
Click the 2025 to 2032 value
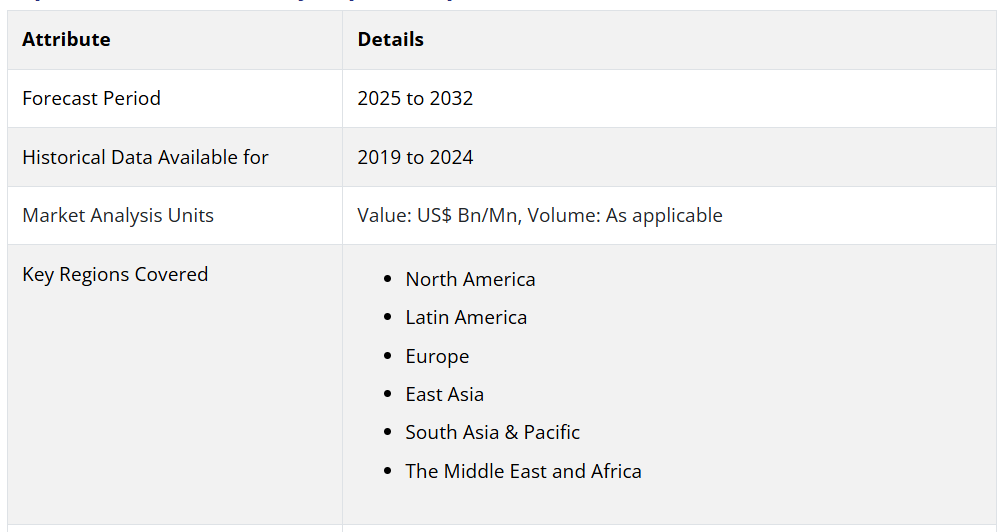pyautogui.click(x=415, y=98)
